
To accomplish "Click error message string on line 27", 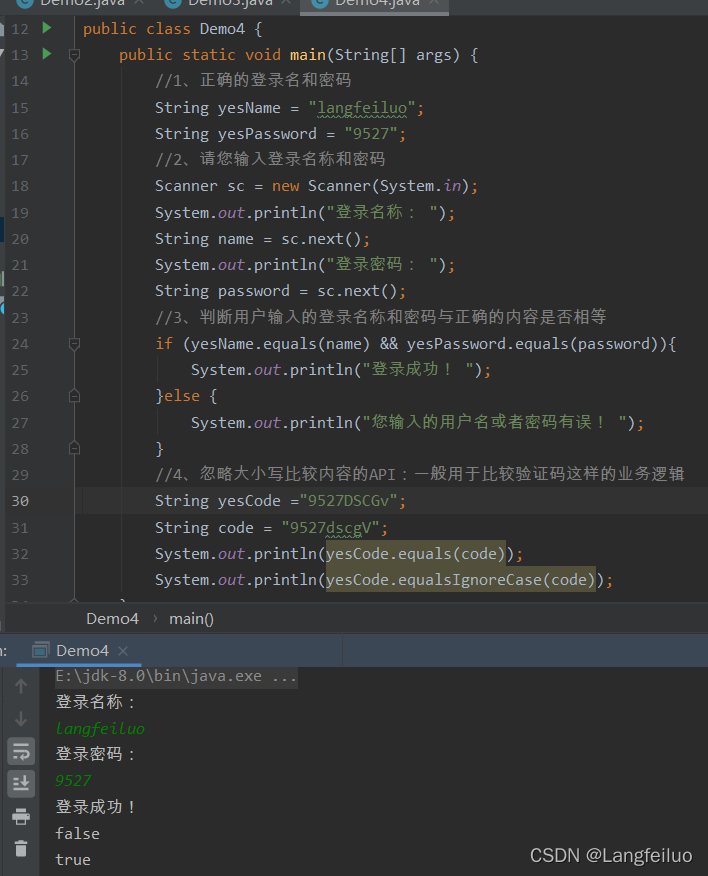I will (495, 422).
